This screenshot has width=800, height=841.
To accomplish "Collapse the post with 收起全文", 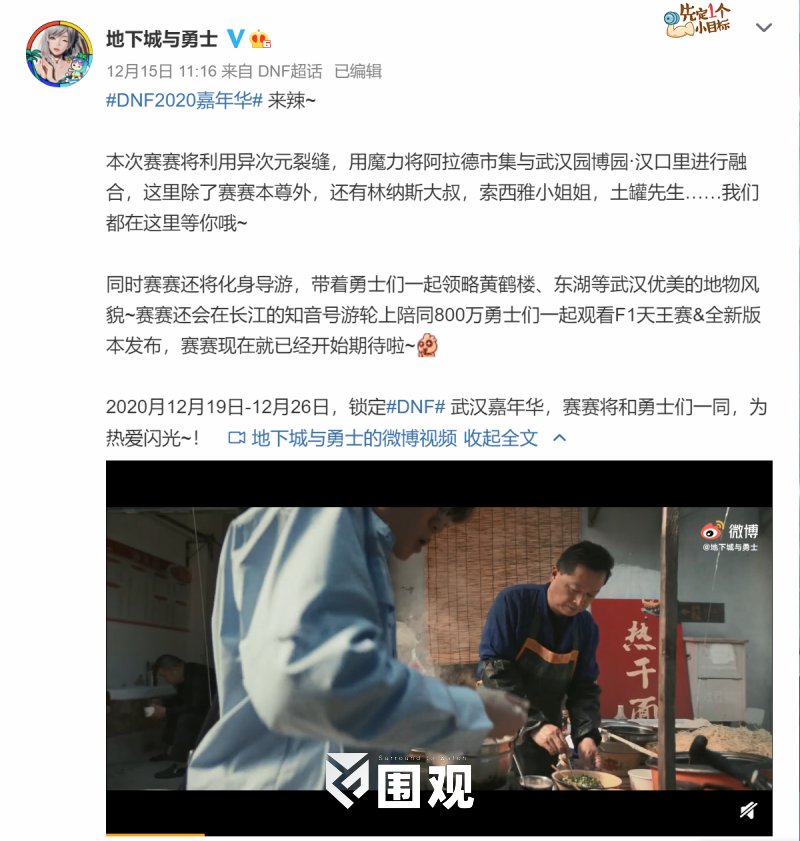I will tap(500, 438).
